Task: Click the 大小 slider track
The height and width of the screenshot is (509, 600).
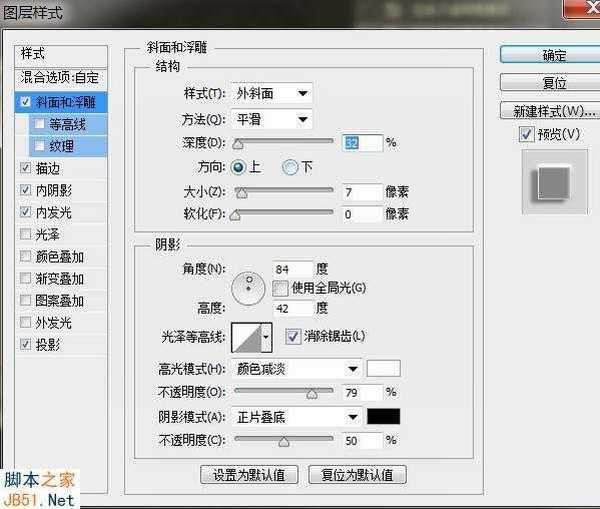Action: coord(284,190)
